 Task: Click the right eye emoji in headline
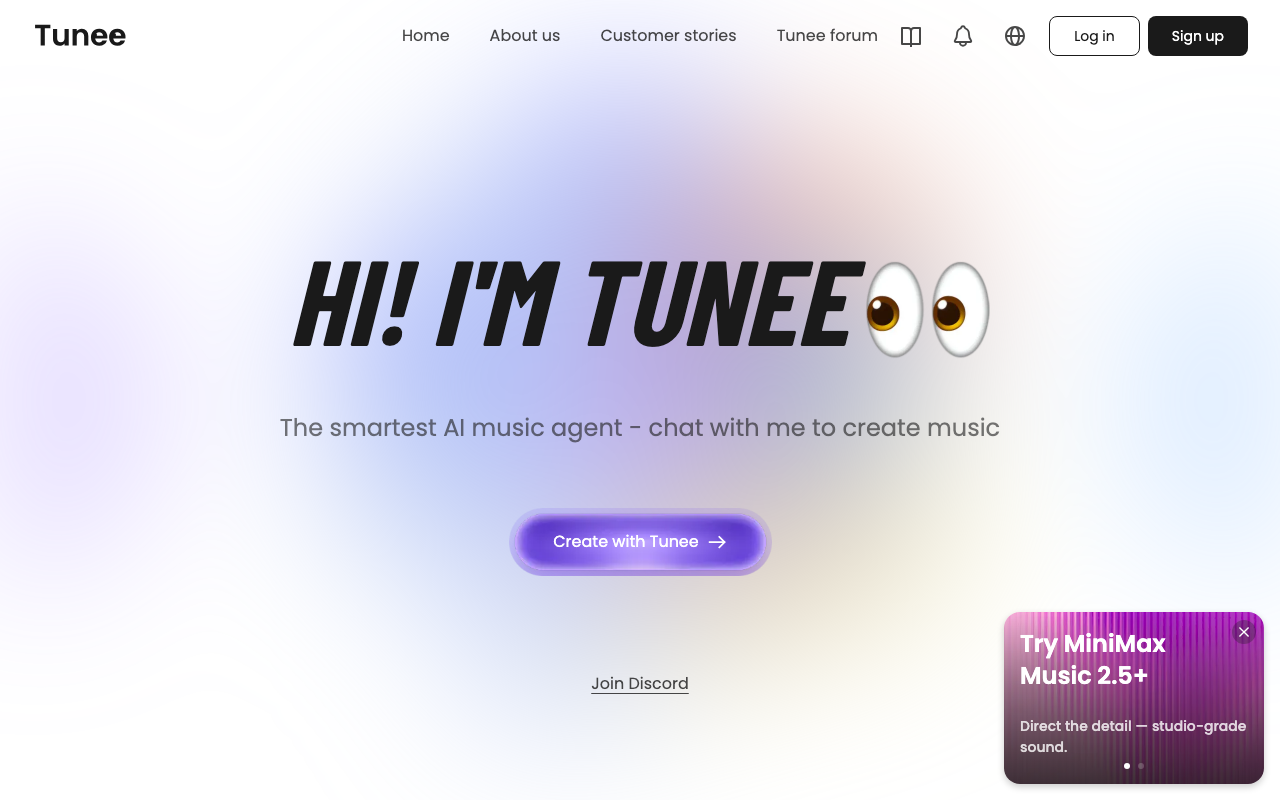(x=960, y=310)
